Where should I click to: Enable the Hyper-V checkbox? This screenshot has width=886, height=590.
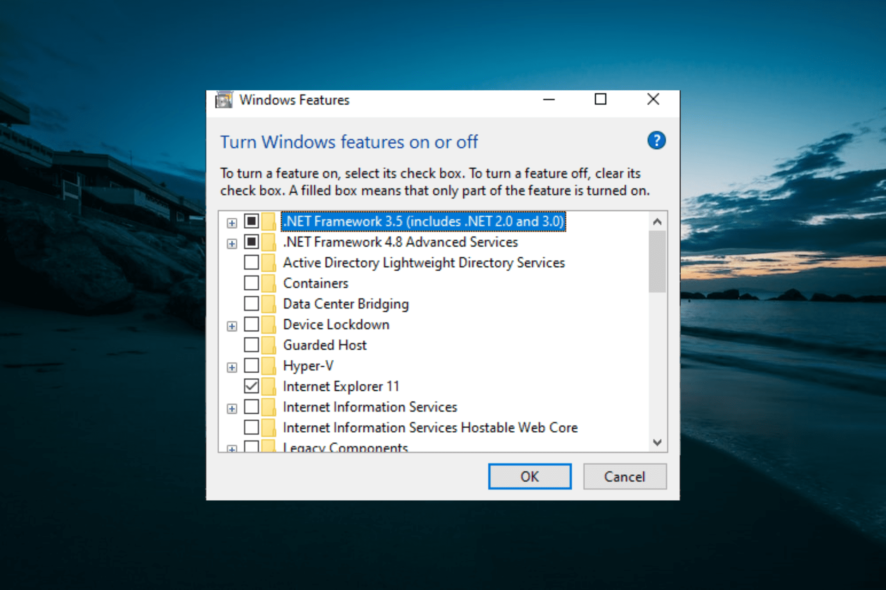(x=251, y=366)
